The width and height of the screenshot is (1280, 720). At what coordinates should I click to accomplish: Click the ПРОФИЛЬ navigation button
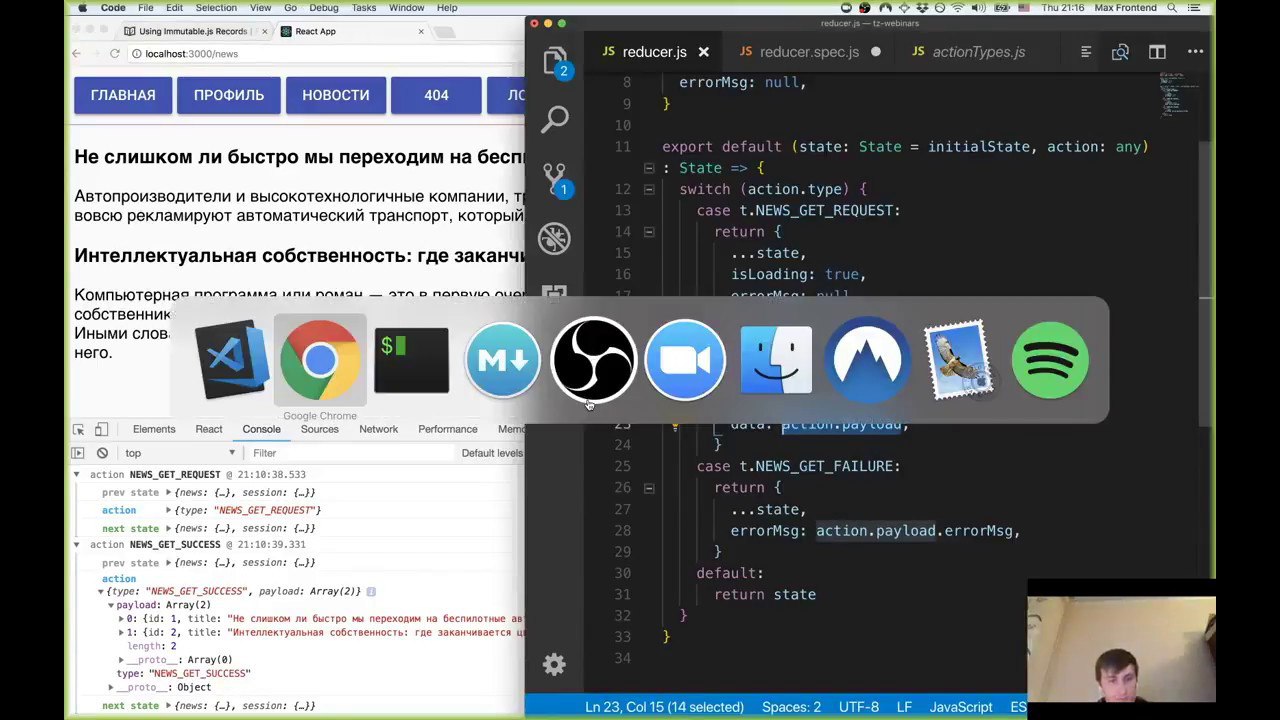pos(229,95)
